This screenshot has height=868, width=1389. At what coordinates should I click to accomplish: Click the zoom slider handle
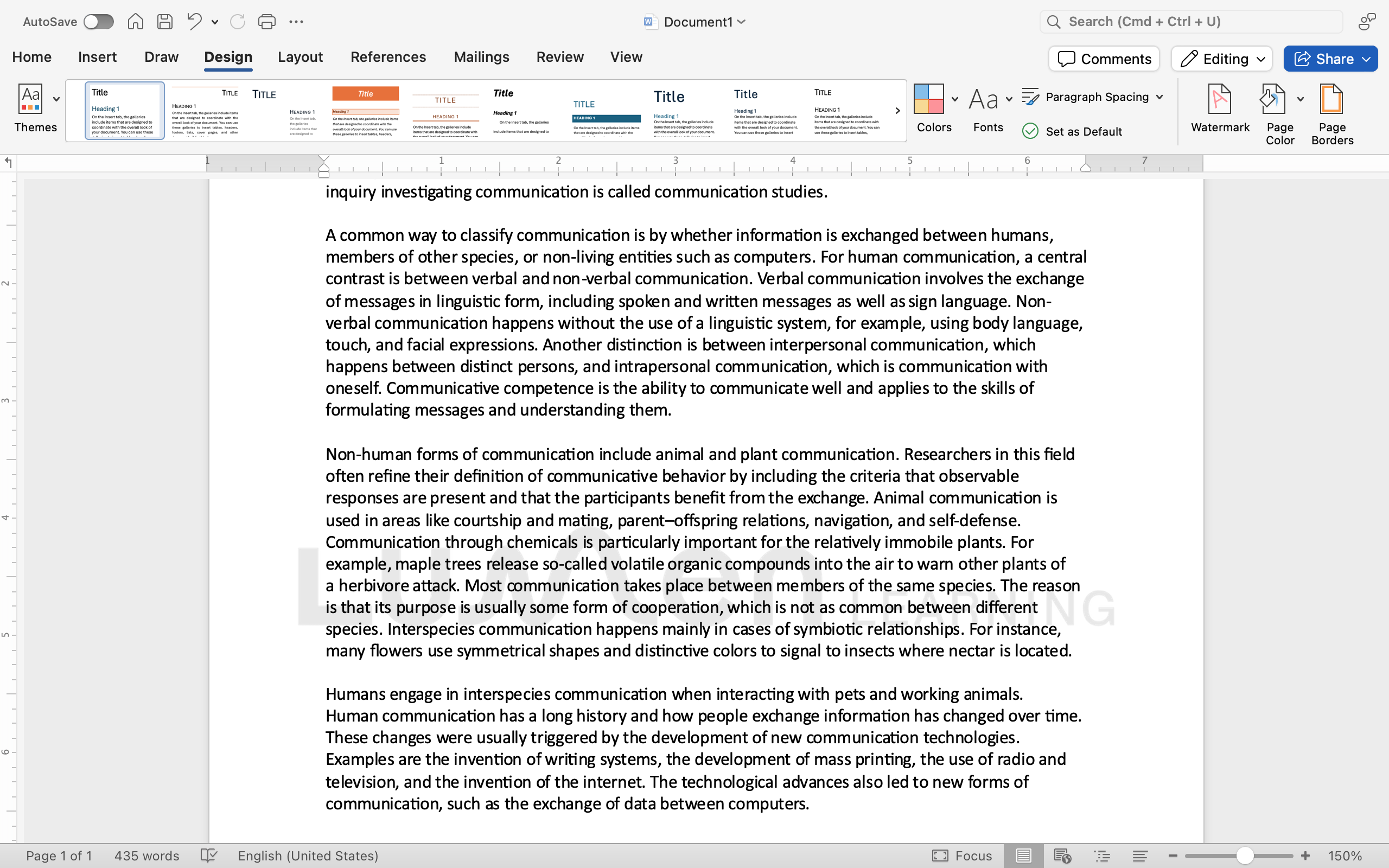pyautogui.click(x=1244, y=856)
